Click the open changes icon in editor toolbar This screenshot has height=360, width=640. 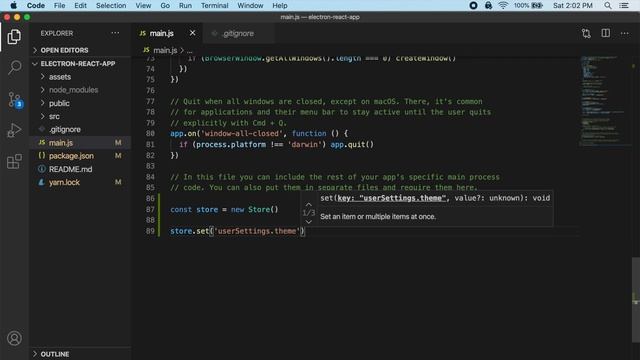point(586,33)
